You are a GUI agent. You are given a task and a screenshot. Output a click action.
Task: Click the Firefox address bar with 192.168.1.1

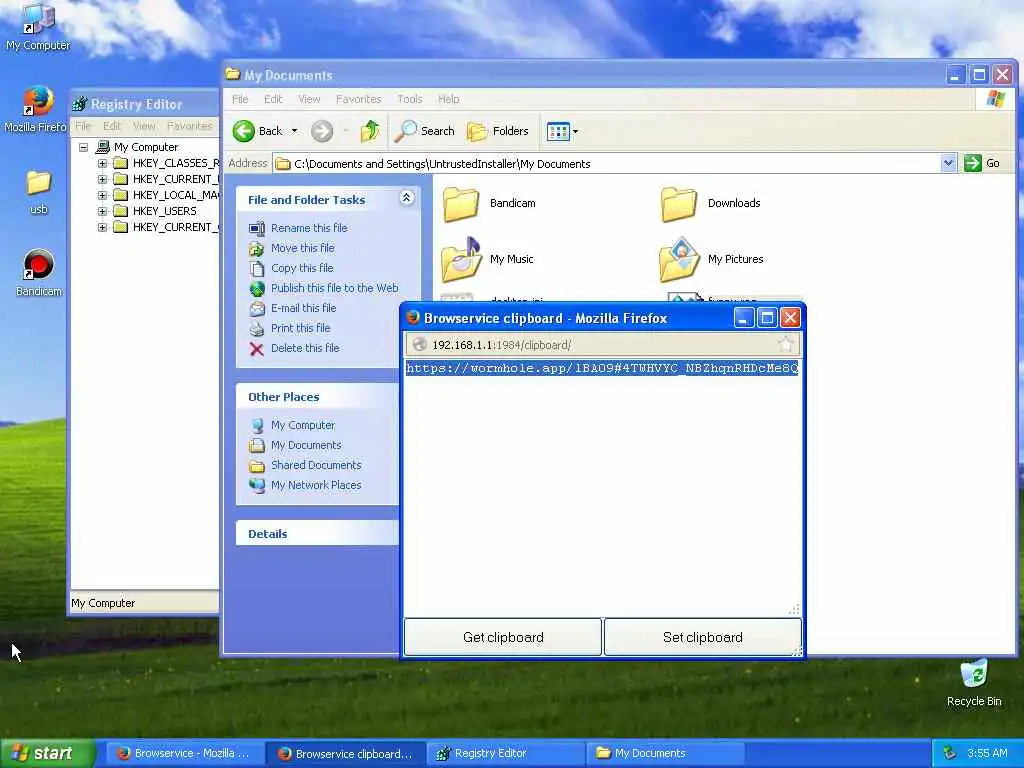coord(601,345)
